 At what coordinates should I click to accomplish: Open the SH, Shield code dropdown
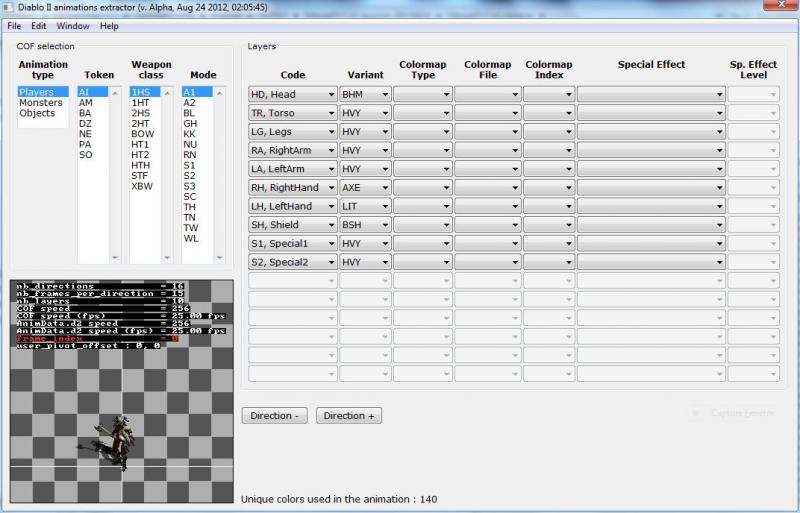coord(293,225)
